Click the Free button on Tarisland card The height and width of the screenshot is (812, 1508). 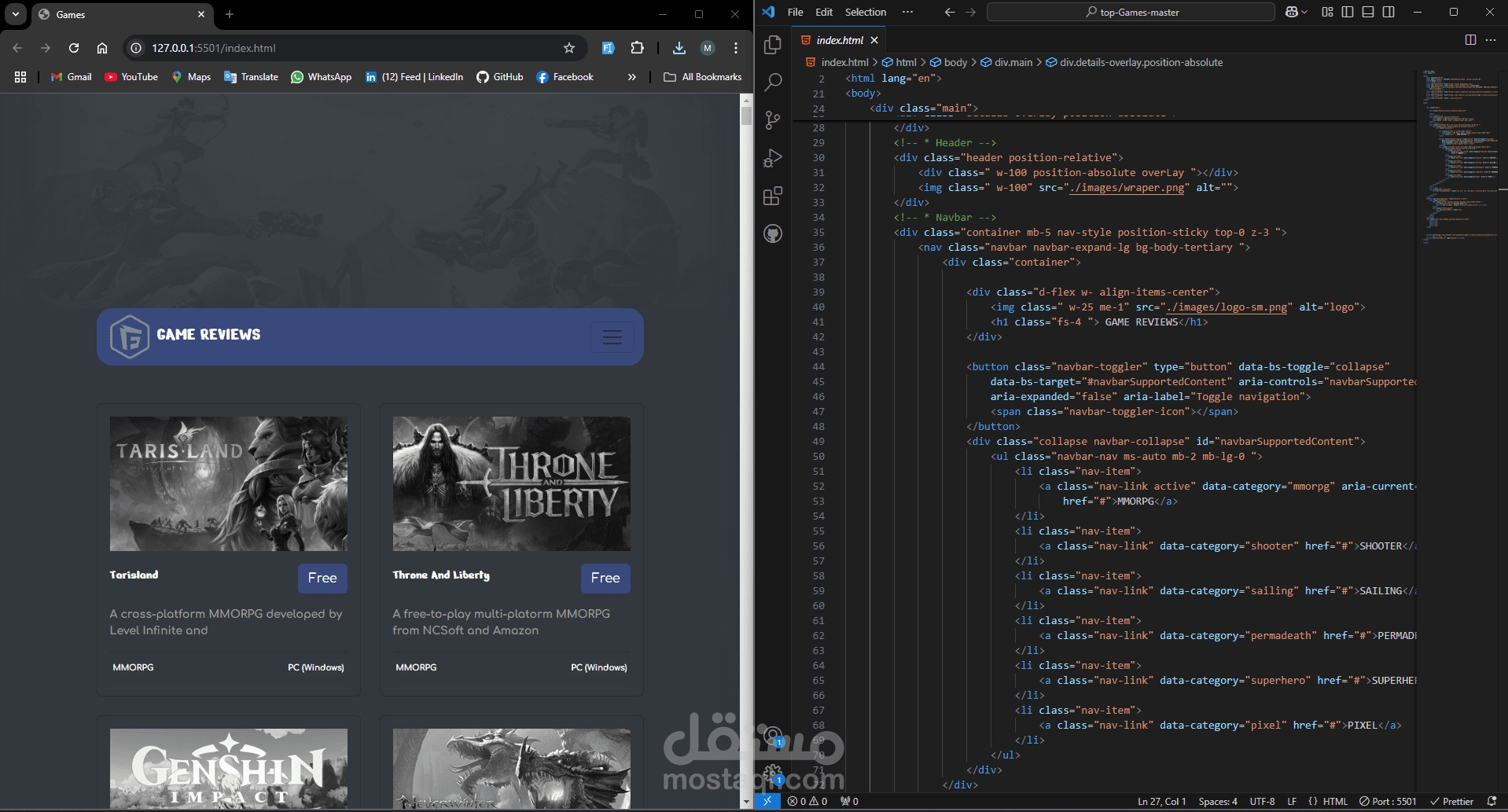[x=322, y=578]
